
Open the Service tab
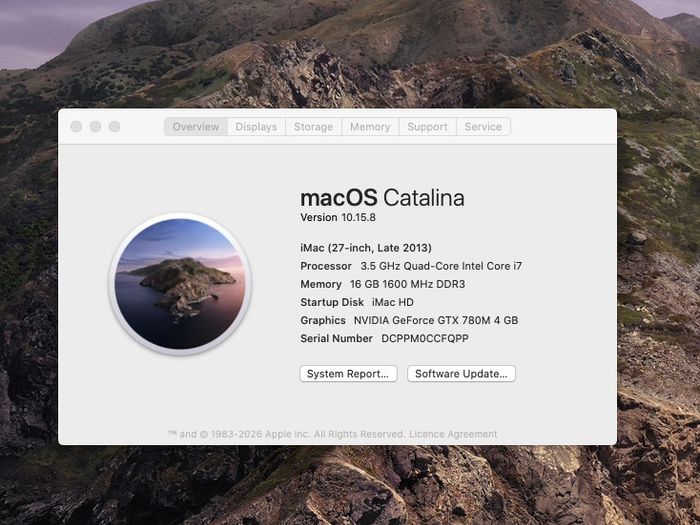point(483,127)
